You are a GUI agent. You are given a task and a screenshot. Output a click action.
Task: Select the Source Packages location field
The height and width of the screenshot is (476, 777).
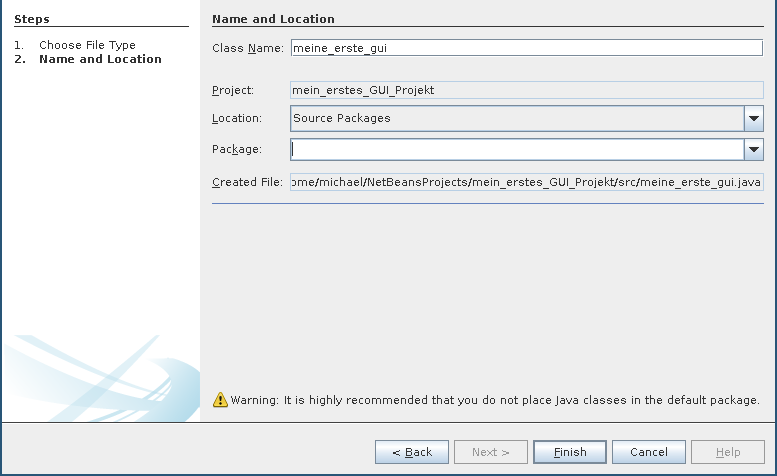[516, 119]
